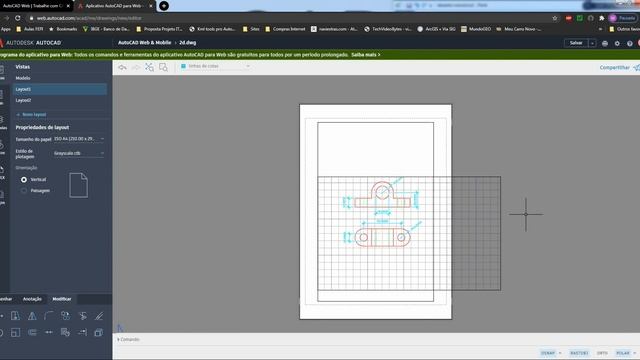
Task: Select the Mirror tool in Modificar panel
Action: pos(32,316)
